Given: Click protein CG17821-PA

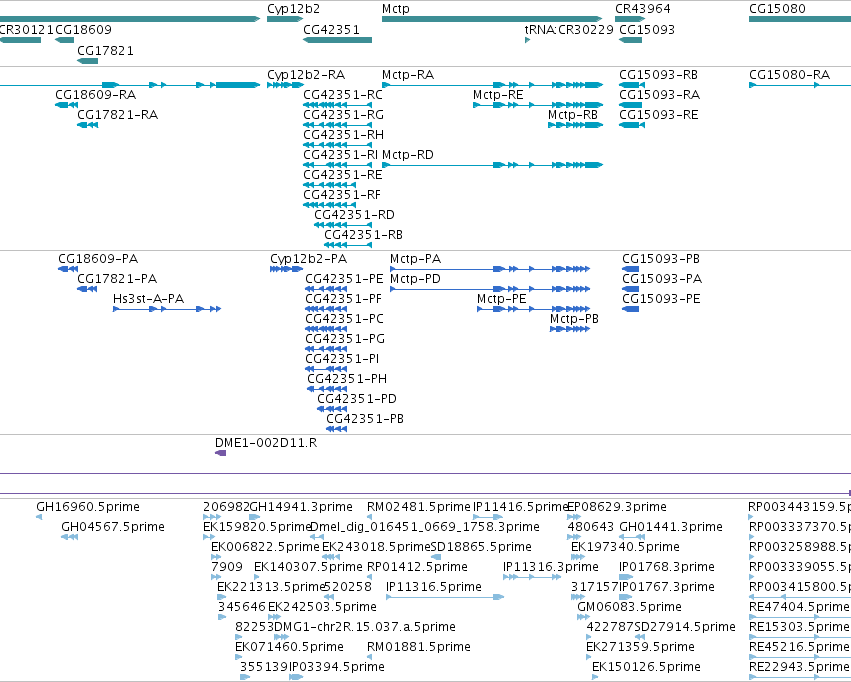Looking at the screenshot, I should tap(117, 279).
